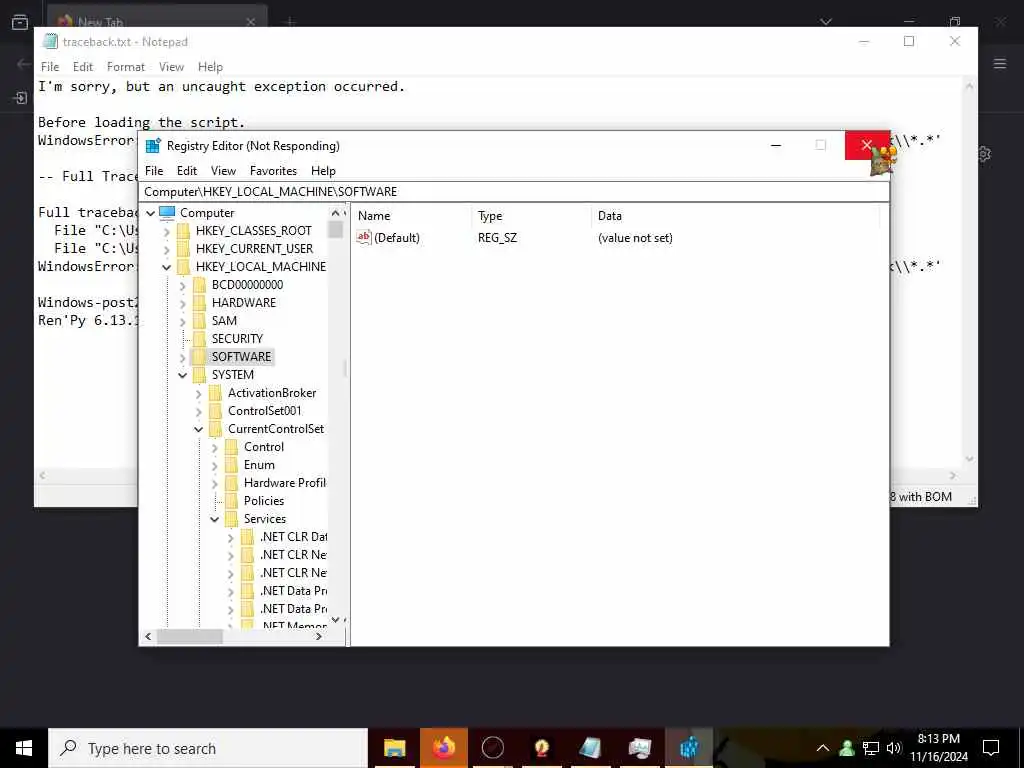This screenshot has height=768, width=1024.
Task: Collapse the Computer root node
Action: (150, 213)
